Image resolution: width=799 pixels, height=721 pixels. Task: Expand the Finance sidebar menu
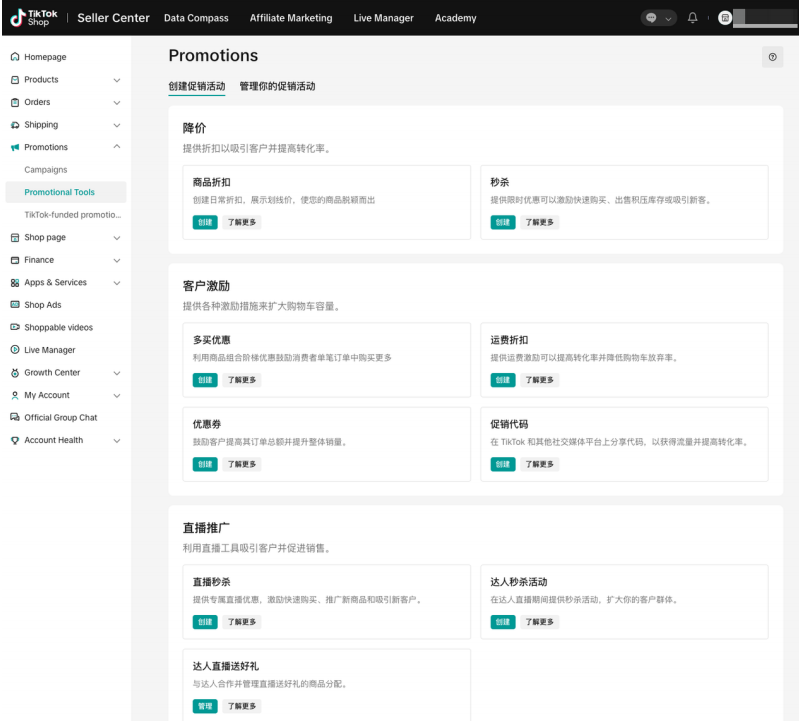point(116,260)
